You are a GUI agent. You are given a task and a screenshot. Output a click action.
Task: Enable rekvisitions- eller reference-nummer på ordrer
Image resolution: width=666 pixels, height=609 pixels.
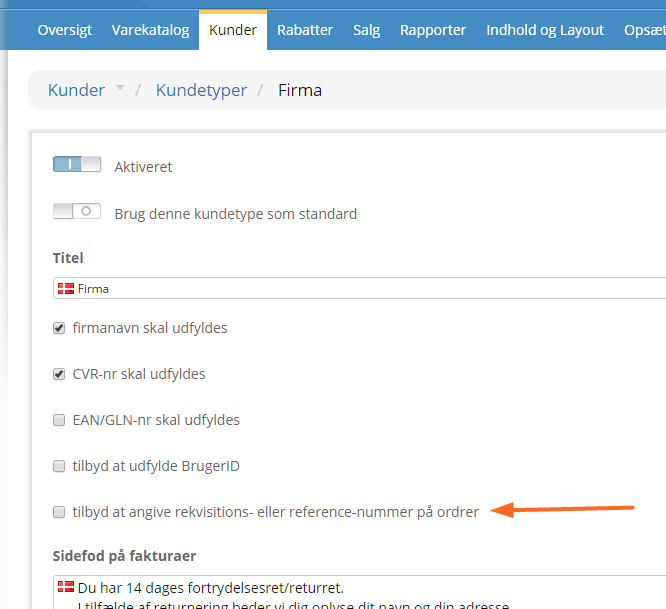(x=59, y=512)
